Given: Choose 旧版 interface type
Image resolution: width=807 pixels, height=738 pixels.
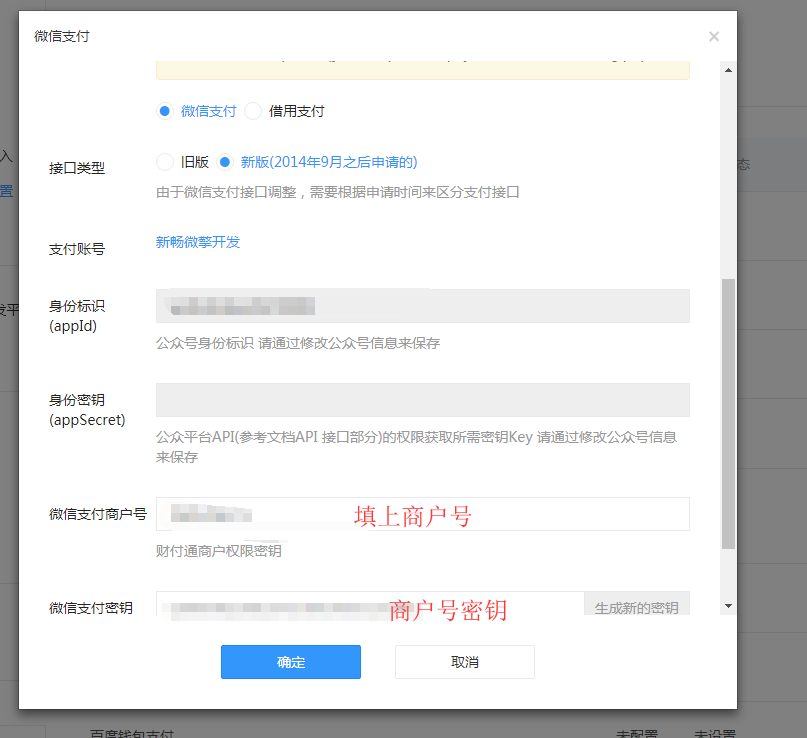Looking at the screenshot, I should pos(165,162).
